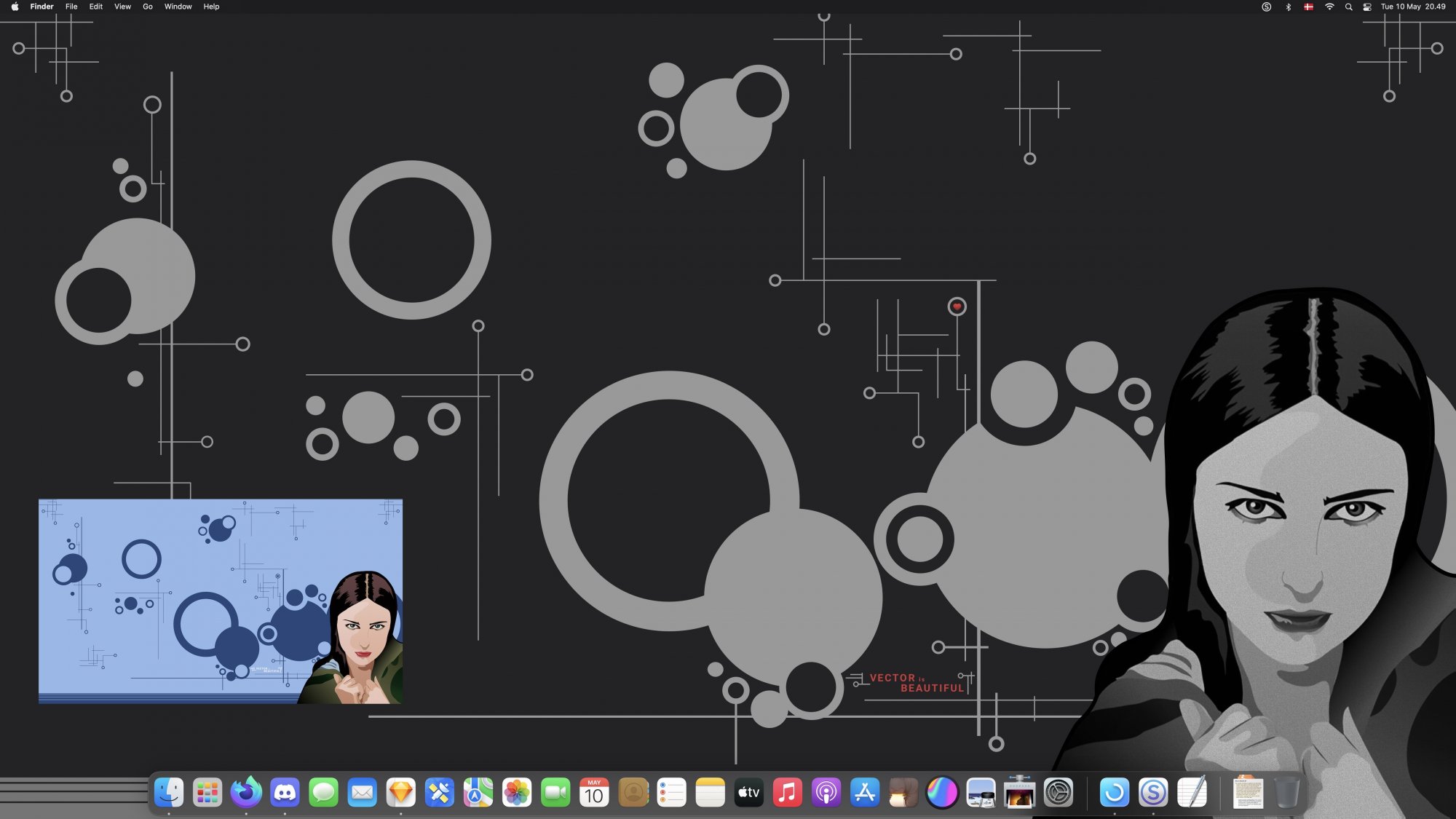
Task: Open the Danish input source menu
Action: coord(1308,7)
